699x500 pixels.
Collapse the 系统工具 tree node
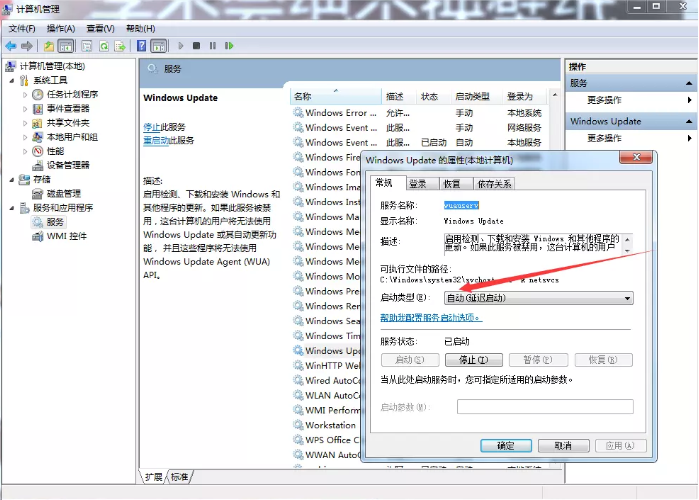coord(12,81)
